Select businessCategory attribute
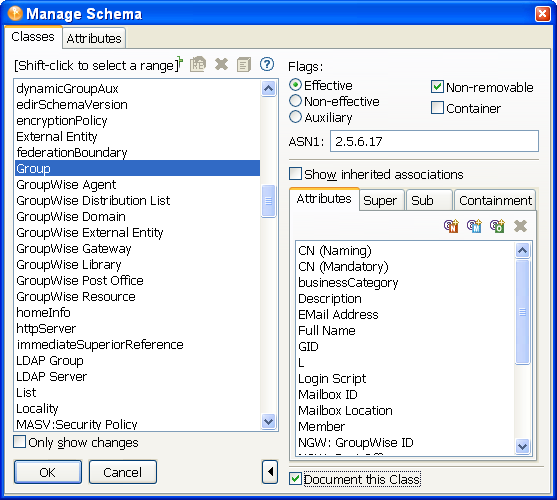Image resolution: width=557 pixels, height=500 pixels. click(x=405, y=282)
